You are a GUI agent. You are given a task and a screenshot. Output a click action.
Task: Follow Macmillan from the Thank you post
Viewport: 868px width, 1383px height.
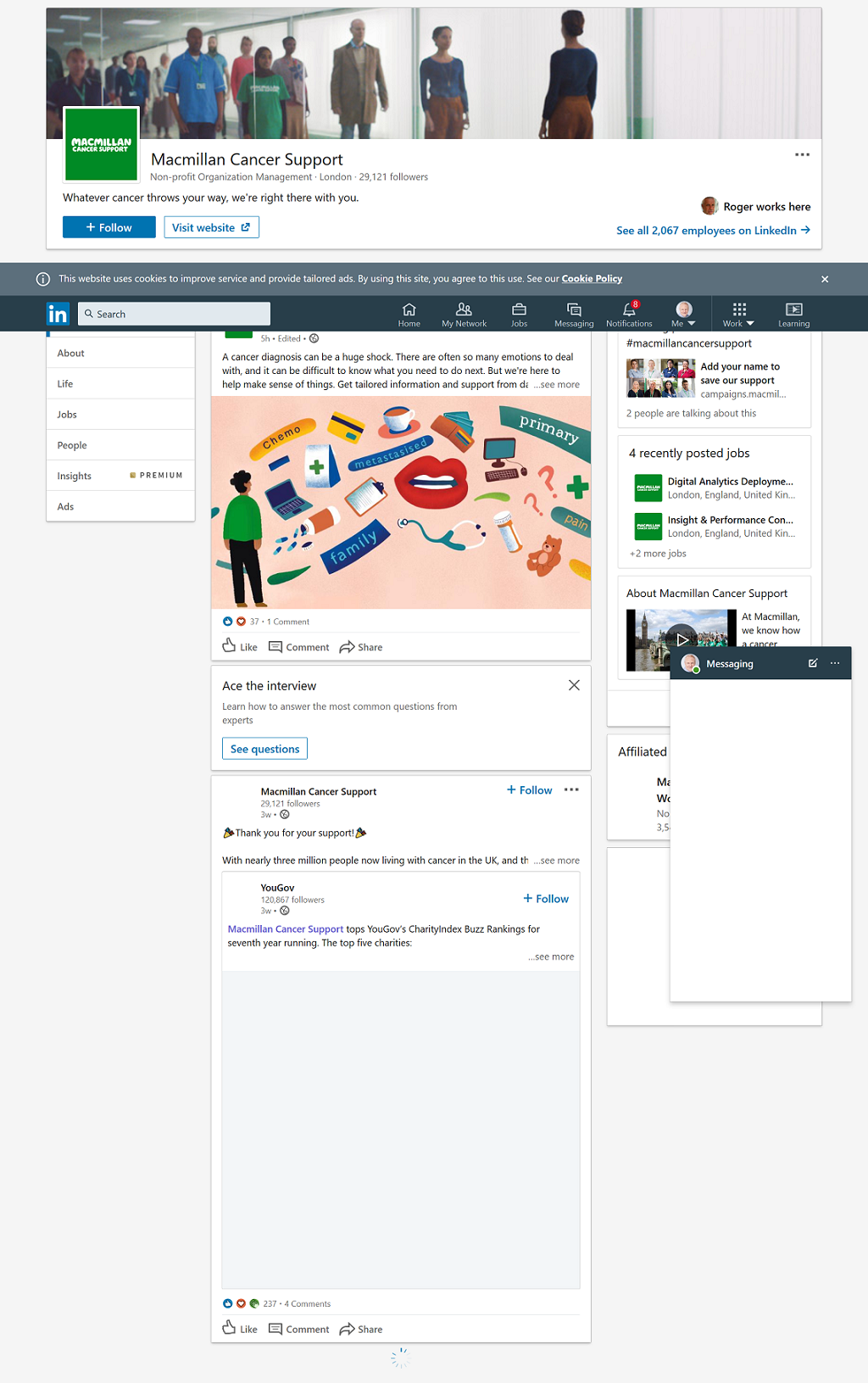click(530, 790)
